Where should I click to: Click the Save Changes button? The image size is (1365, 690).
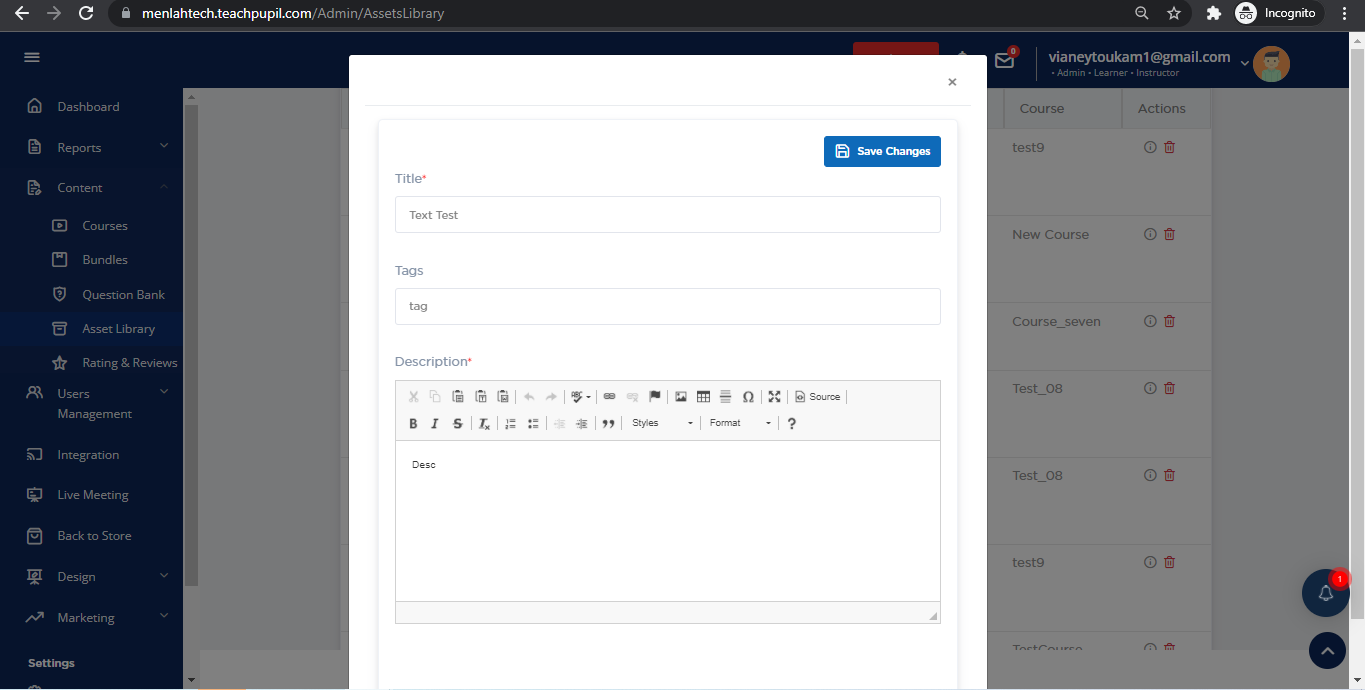tap(882, 151)
